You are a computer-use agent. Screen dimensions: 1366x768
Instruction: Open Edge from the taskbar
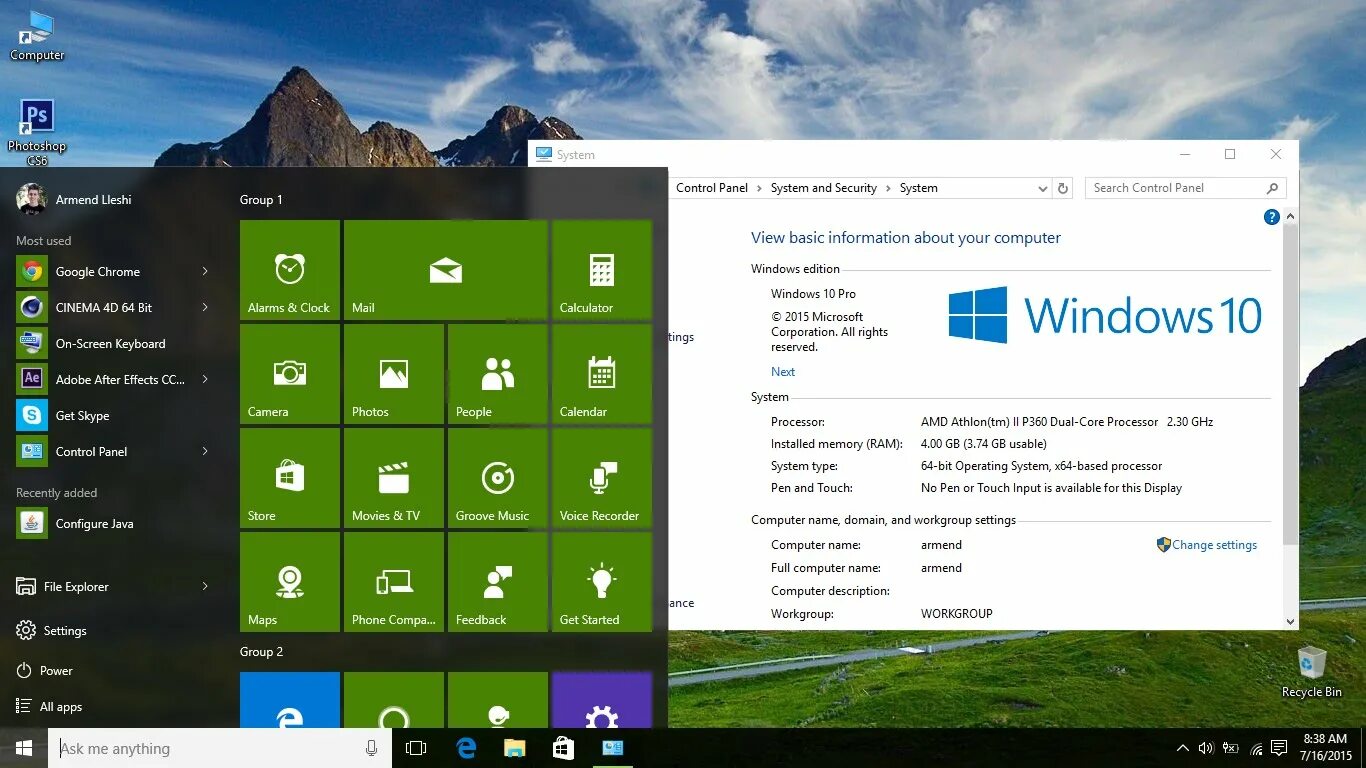[466, 748]
